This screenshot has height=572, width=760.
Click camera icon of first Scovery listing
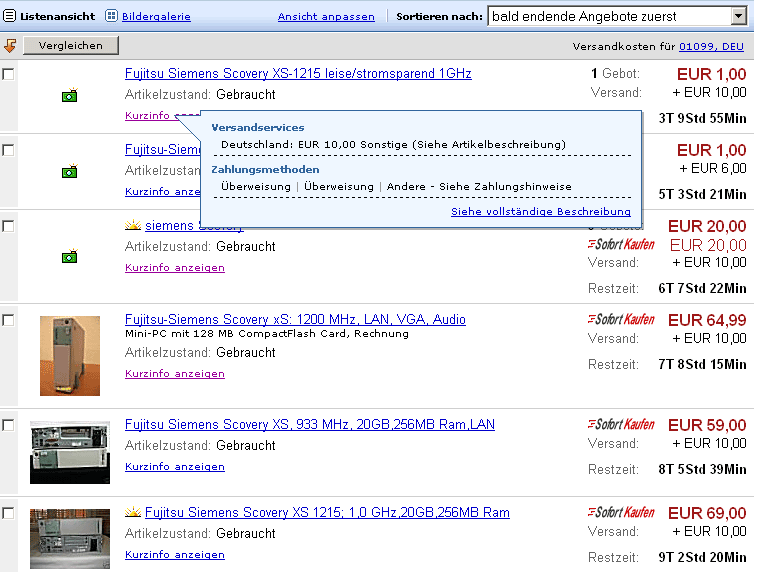pos(70,95)
